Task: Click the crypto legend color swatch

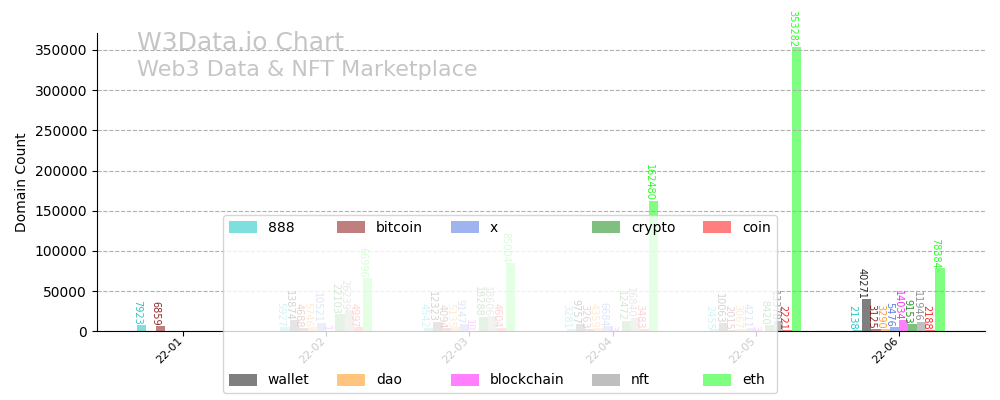Action: click(x=606, y=228)
